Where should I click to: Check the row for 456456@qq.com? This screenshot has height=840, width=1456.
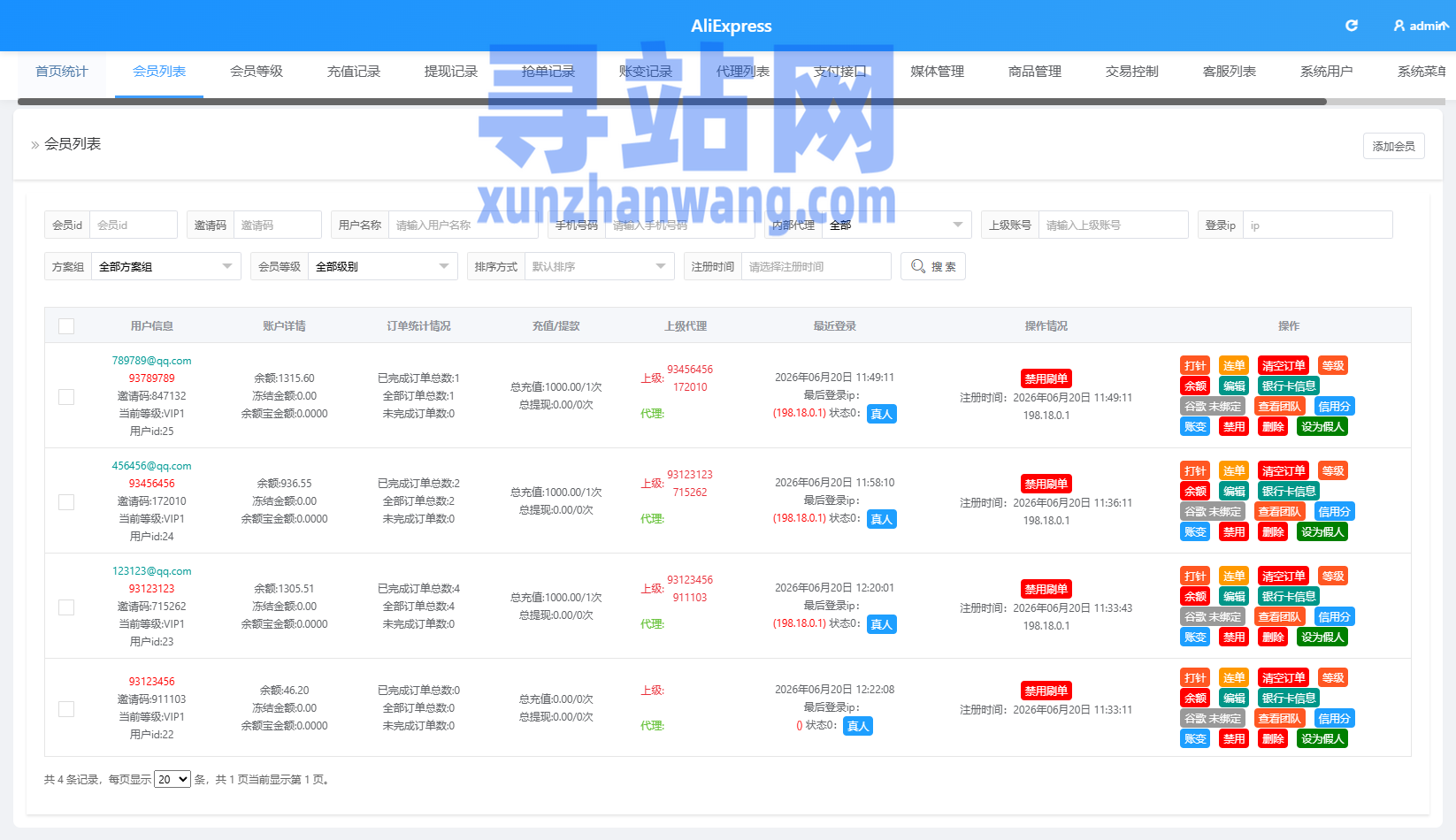66,502
